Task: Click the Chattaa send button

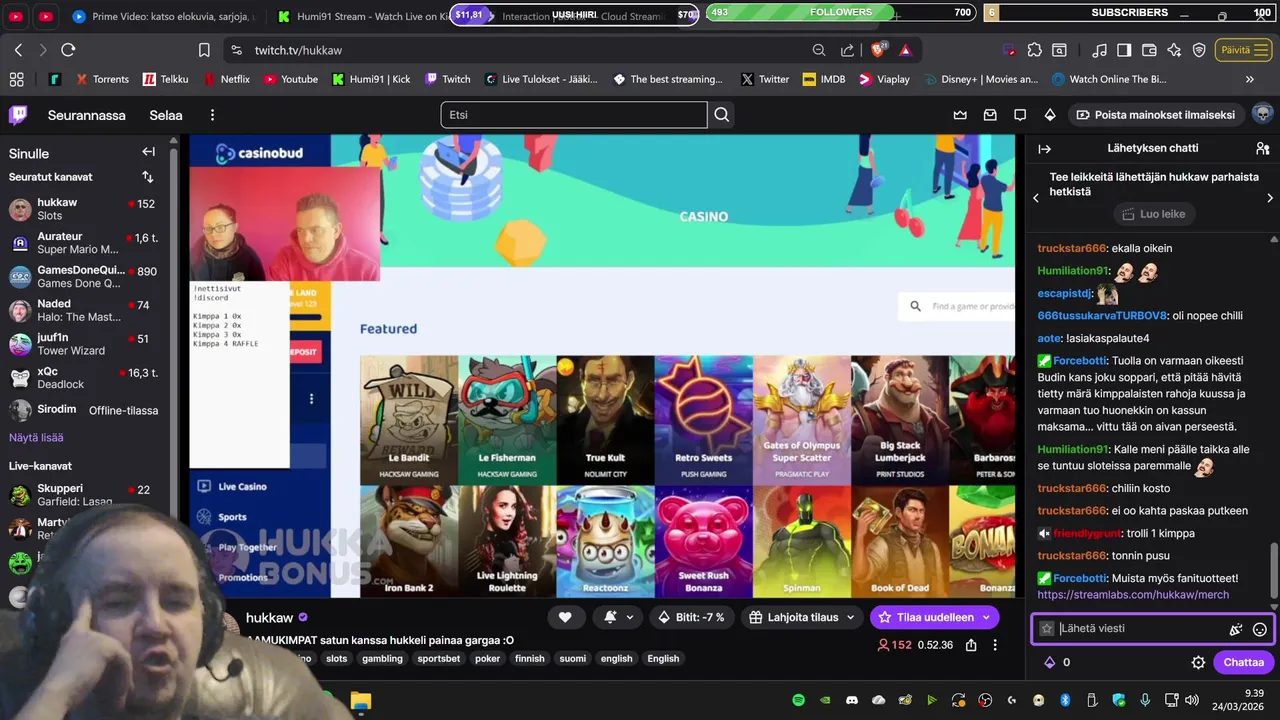Action: (x=1243, y=662)
